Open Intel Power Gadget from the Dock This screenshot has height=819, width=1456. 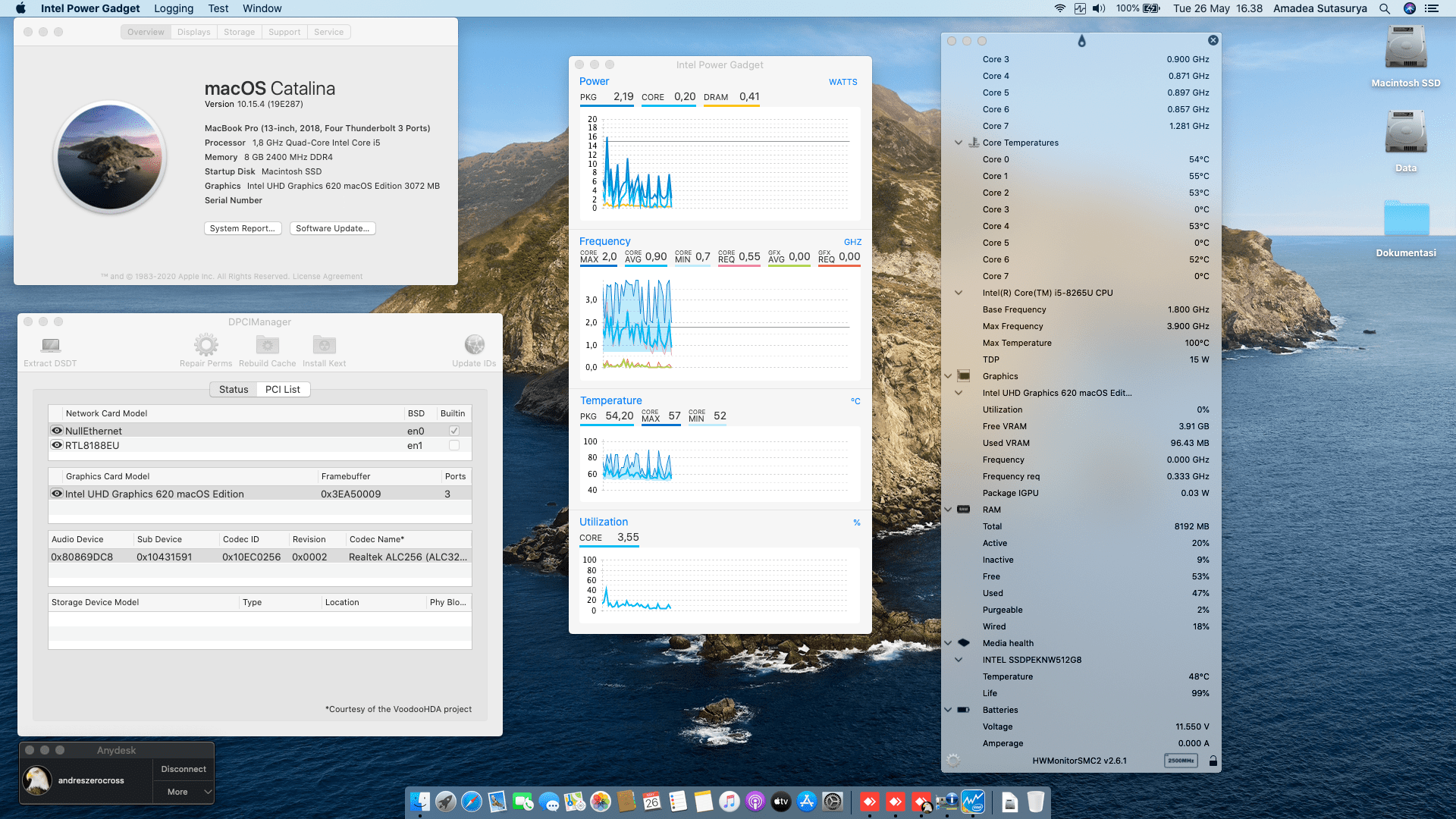click(973, 802)
